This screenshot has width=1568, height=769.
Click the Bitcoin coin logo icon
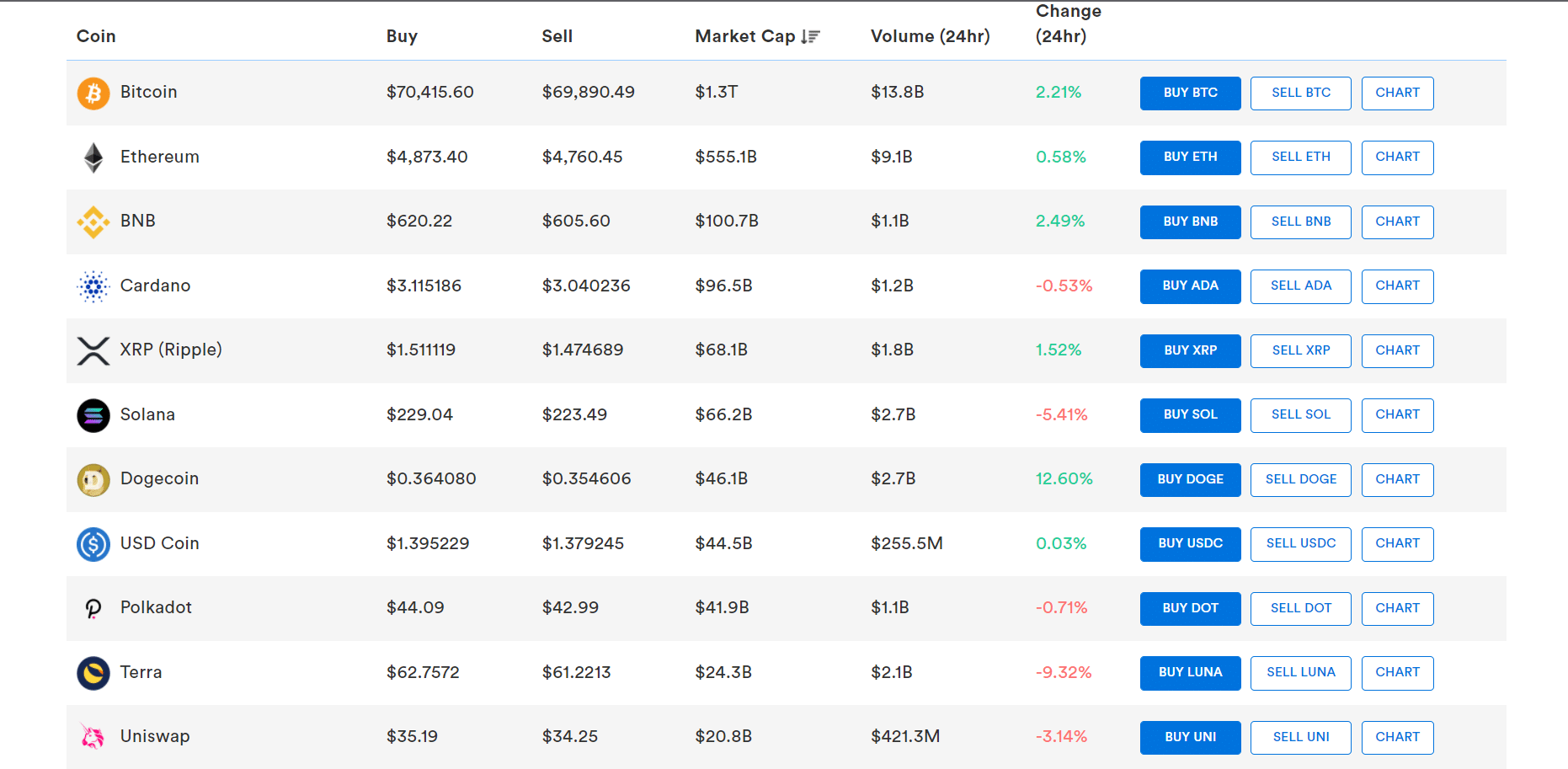point(93,93)
